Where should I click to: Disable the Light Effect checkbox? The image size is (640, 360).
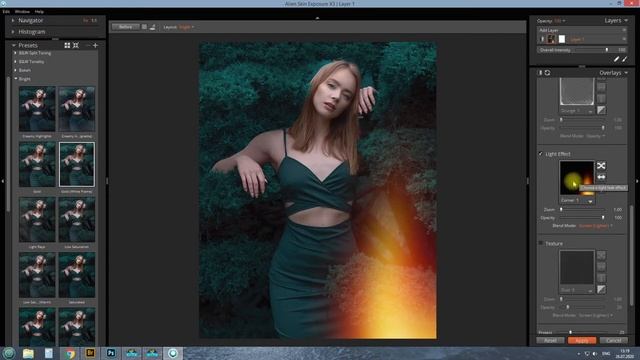click(541, 154)
